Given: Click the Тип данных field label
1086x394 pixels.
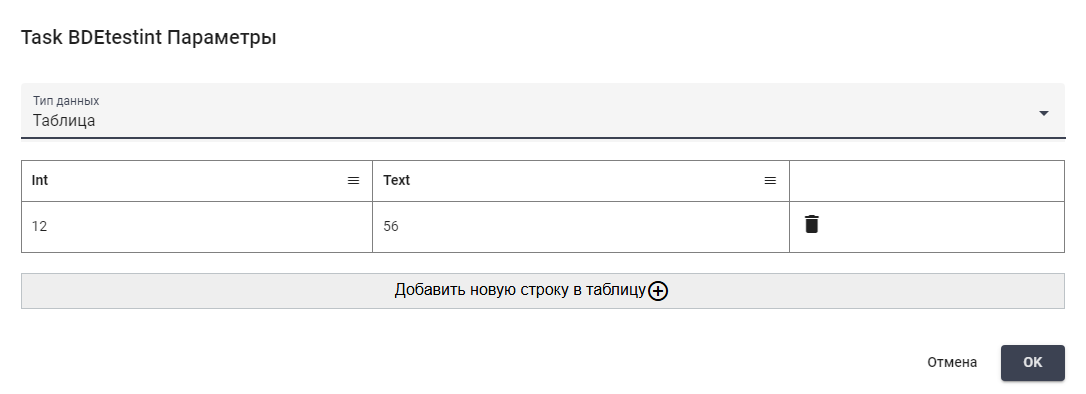Looking at the screenshot, I should coord(66,100).
